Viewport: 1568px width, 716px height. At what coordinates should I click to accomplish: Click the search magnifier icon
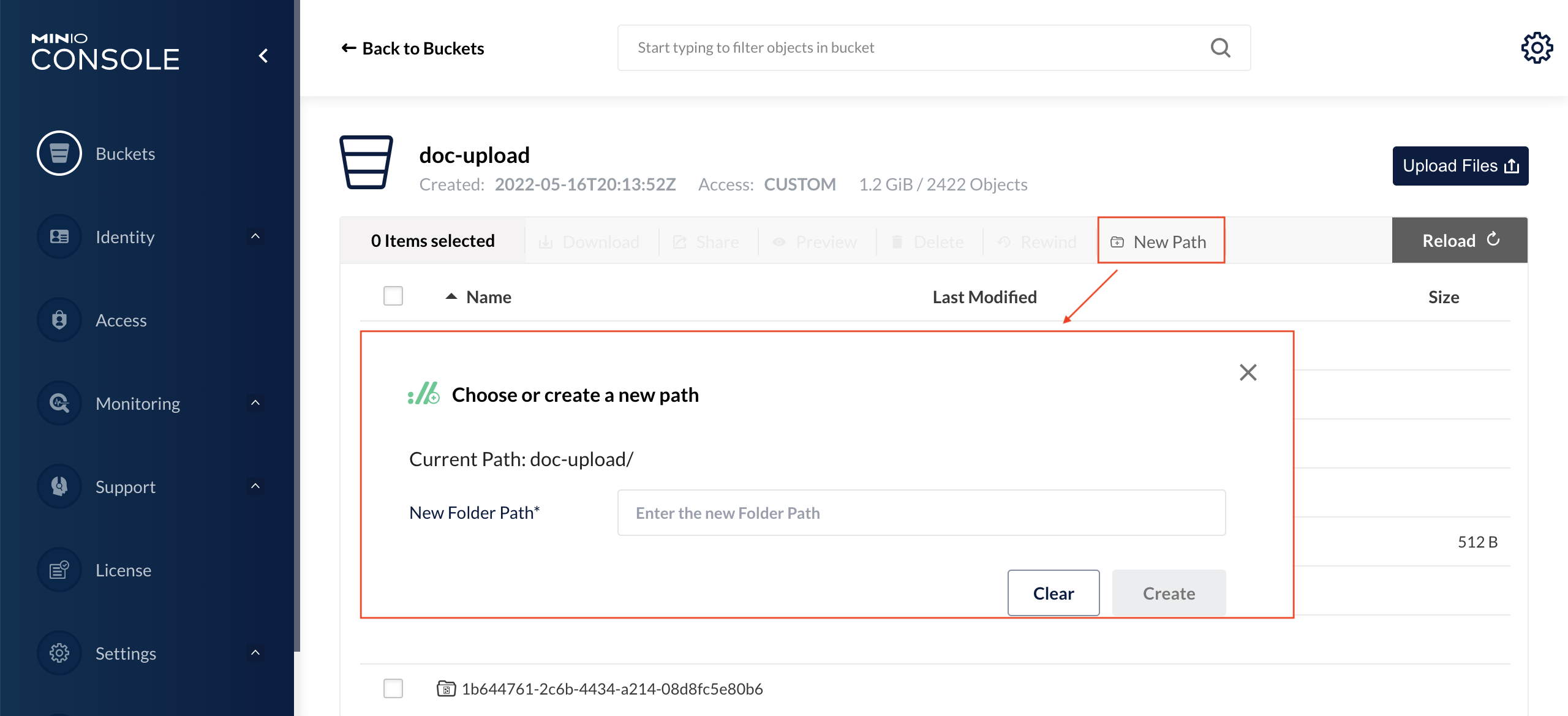[1220, 48]
